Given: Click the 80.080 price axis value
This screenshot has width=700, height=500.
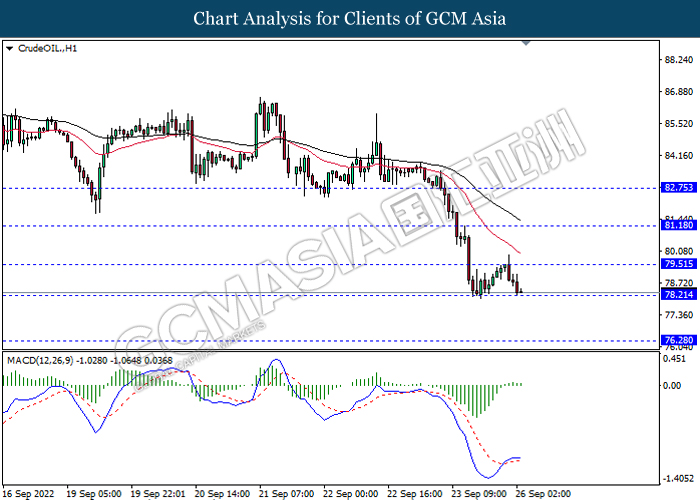Looking at the screenshot, I should (679, 251).
